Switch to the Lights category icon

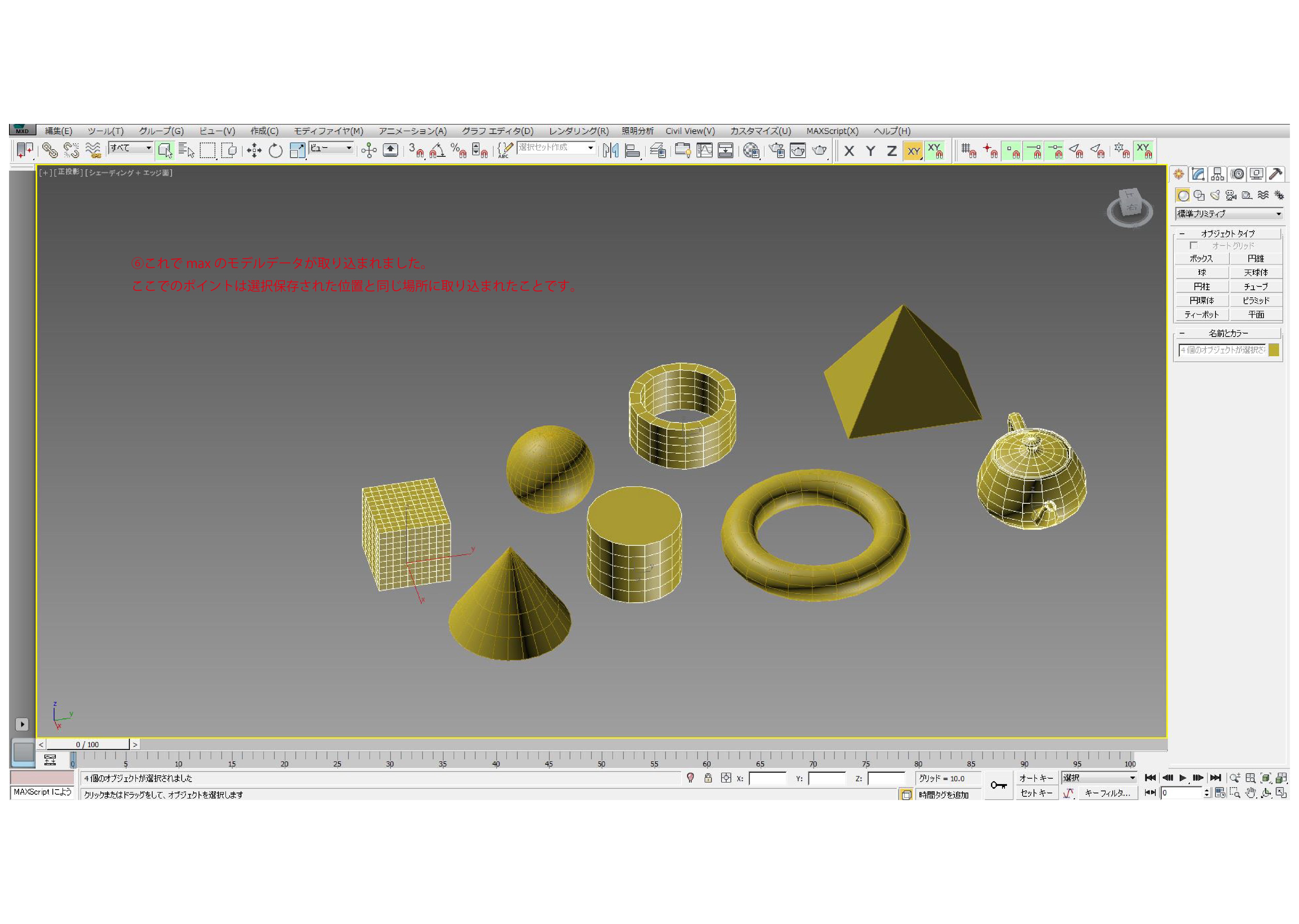tap(1215, 195)
